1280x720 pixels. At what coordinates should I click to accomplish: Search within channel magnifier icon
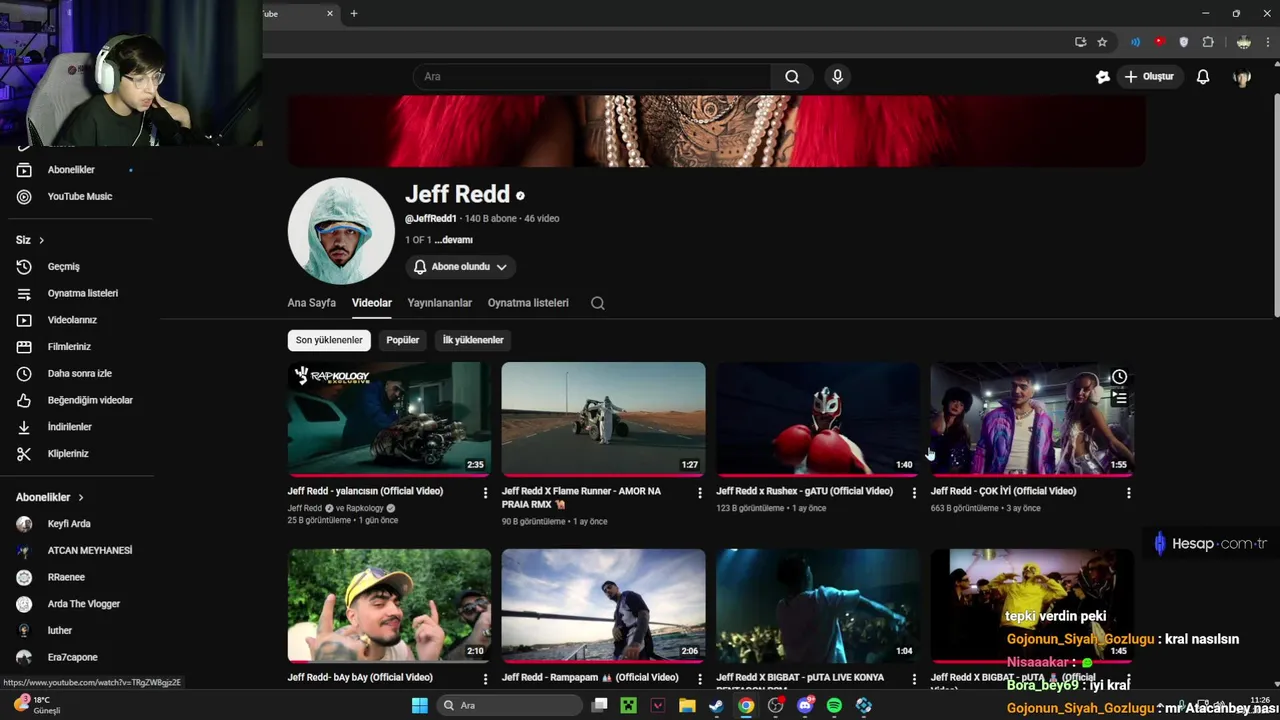pyautogui.click(x=598, y=303)
